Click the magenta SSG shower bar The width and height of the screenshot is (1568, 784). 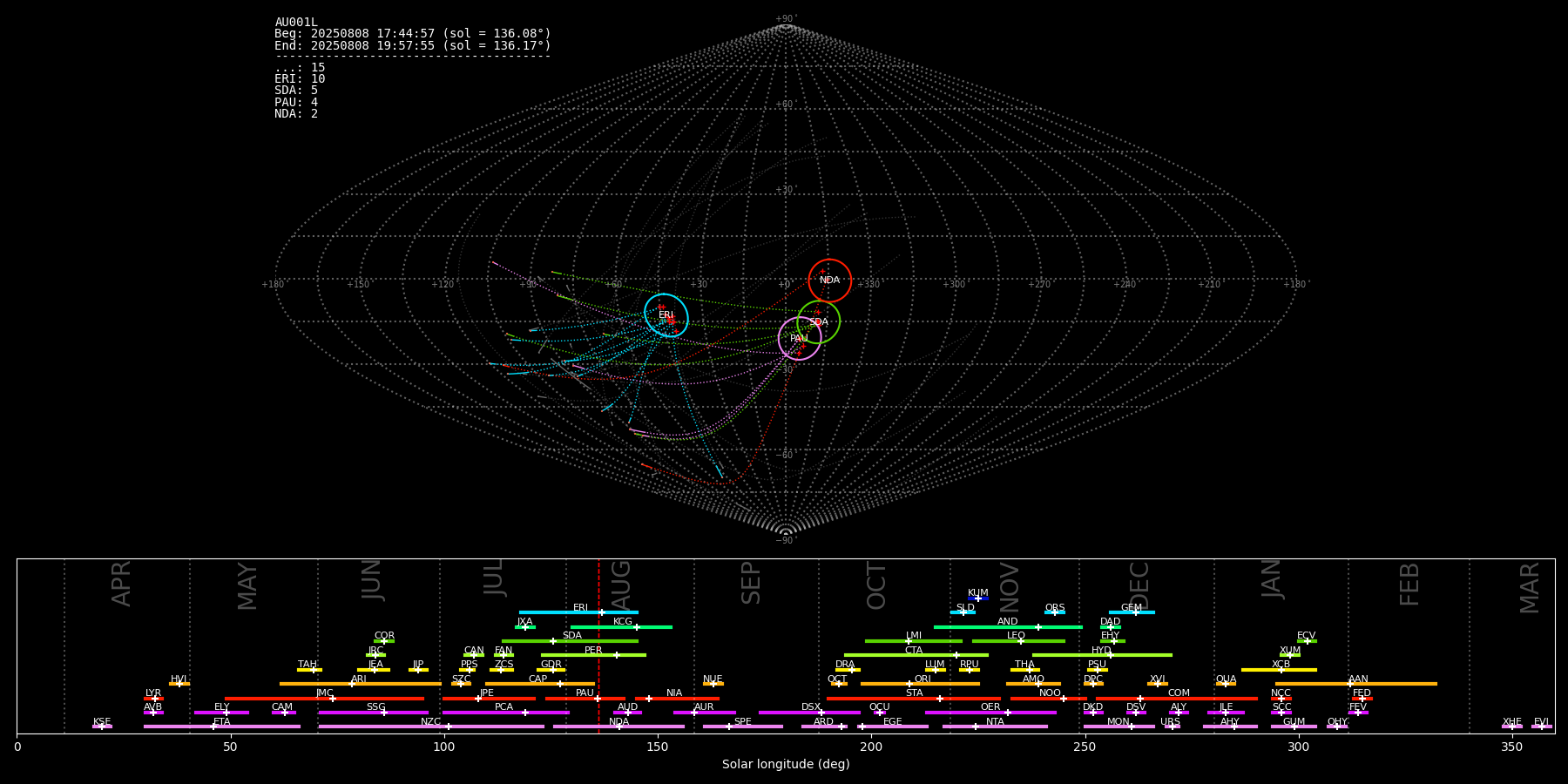click(373, 713)
